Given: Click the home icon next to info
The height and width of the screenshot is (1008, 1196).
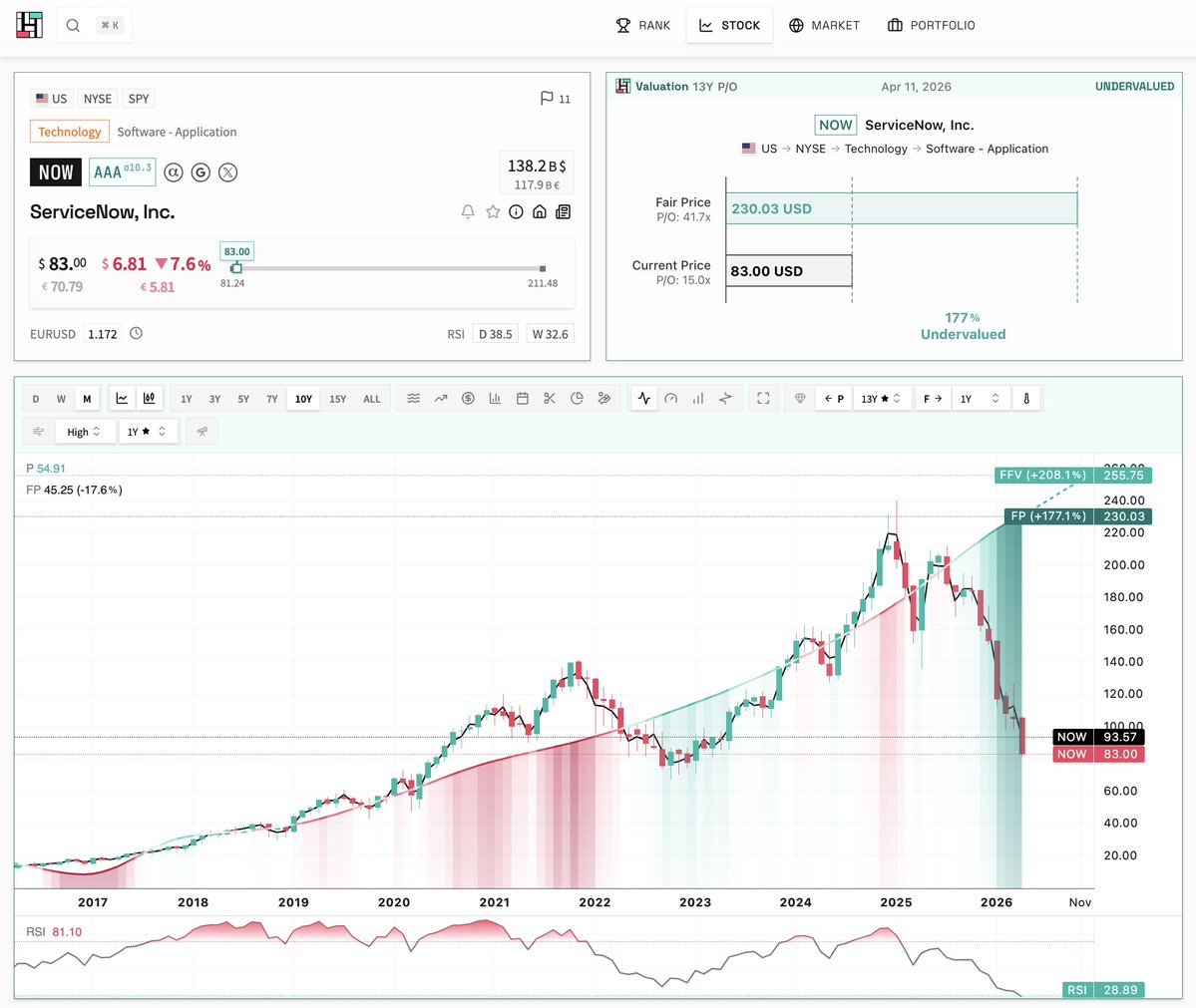Looking at the screenshot, I should coord(540,212).
